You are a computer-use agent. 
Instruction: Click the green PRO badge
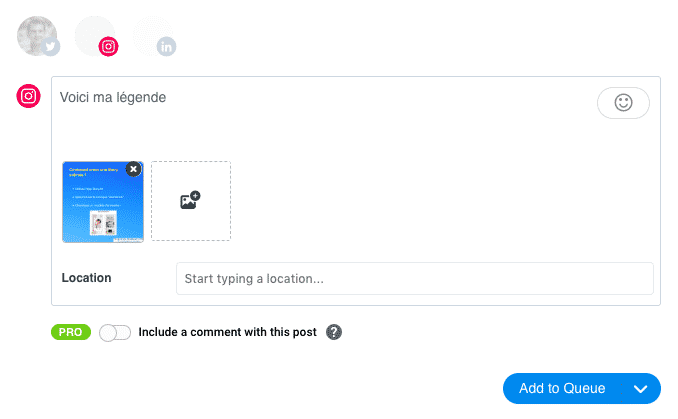(71, 333)
